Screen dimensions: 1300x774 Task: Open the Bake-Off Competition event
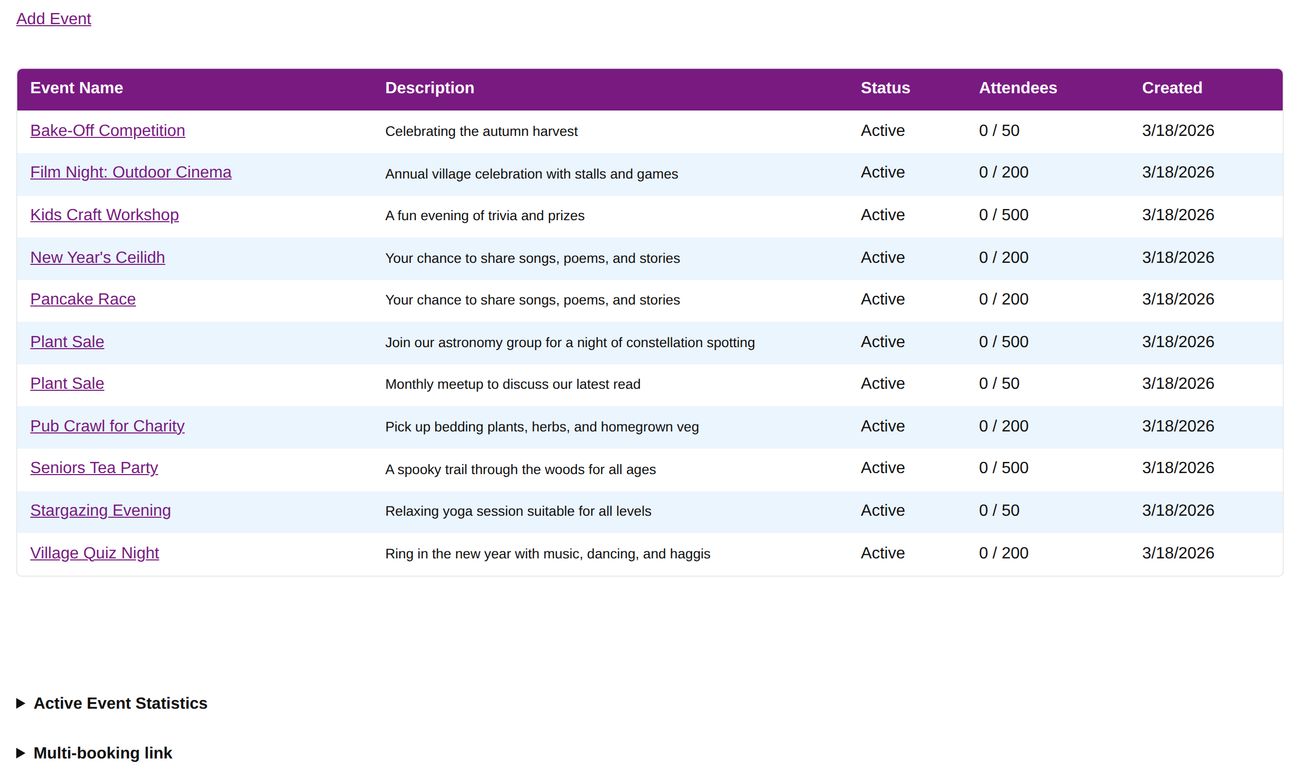coord(107,130)
